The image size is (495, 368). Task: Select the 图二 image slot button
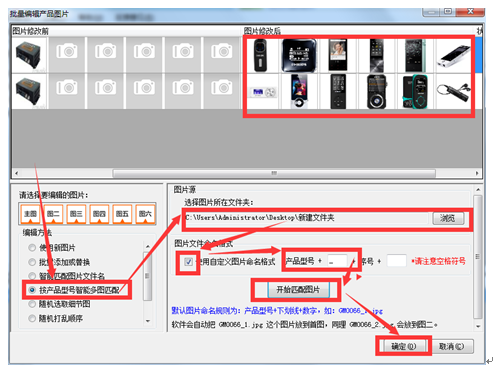click(x=53, y=214)
